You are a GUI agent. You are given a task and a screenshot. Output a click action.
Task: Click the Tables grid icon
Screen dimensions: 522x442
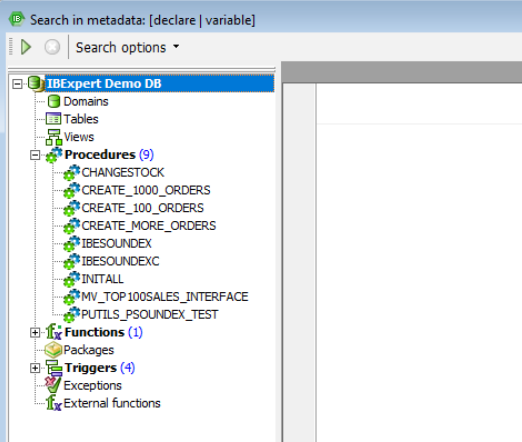(x=53, y=119)
